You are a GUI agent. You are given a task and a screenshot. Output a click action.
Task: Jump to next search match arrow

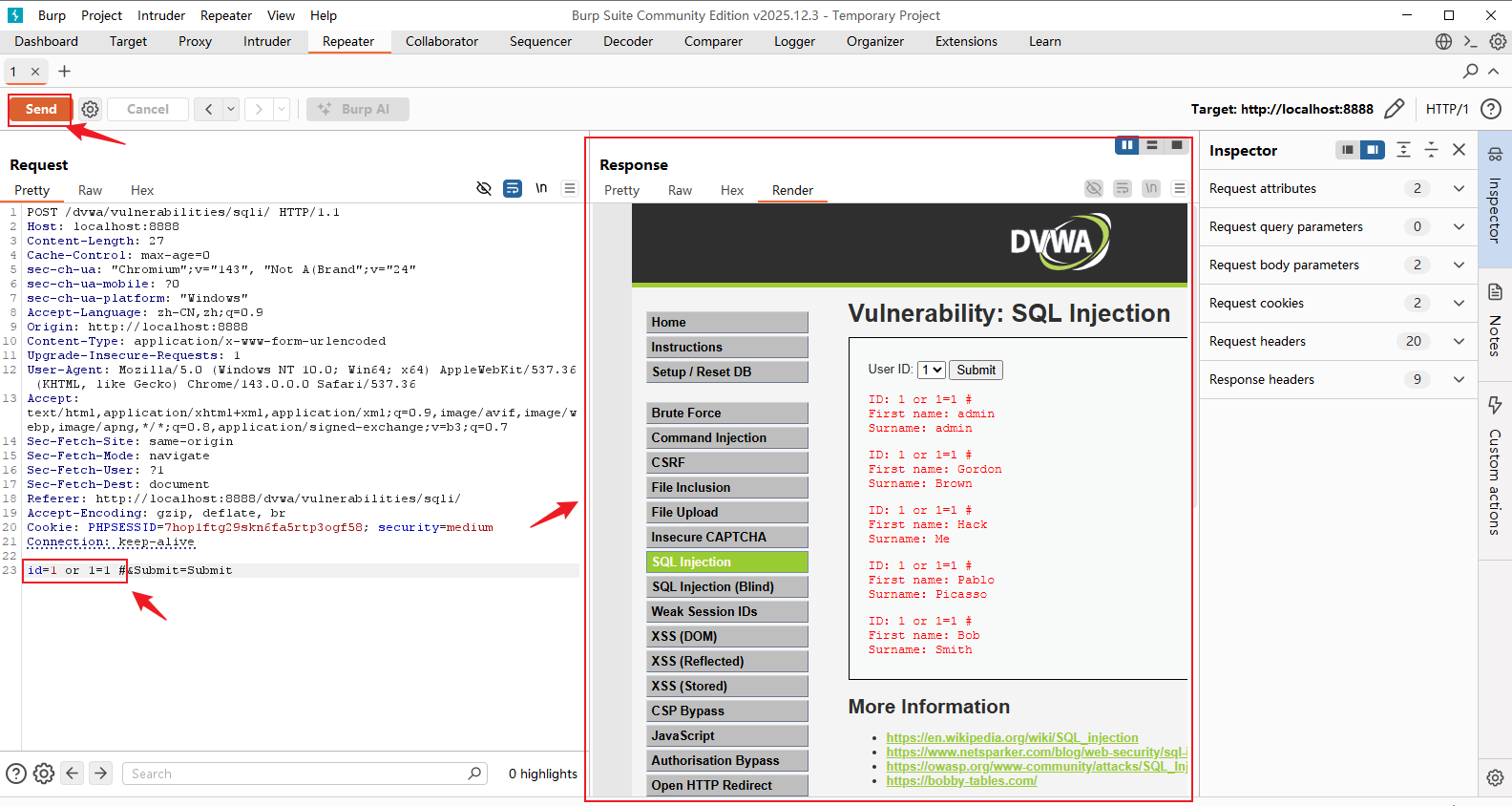[x=100, y=774]
